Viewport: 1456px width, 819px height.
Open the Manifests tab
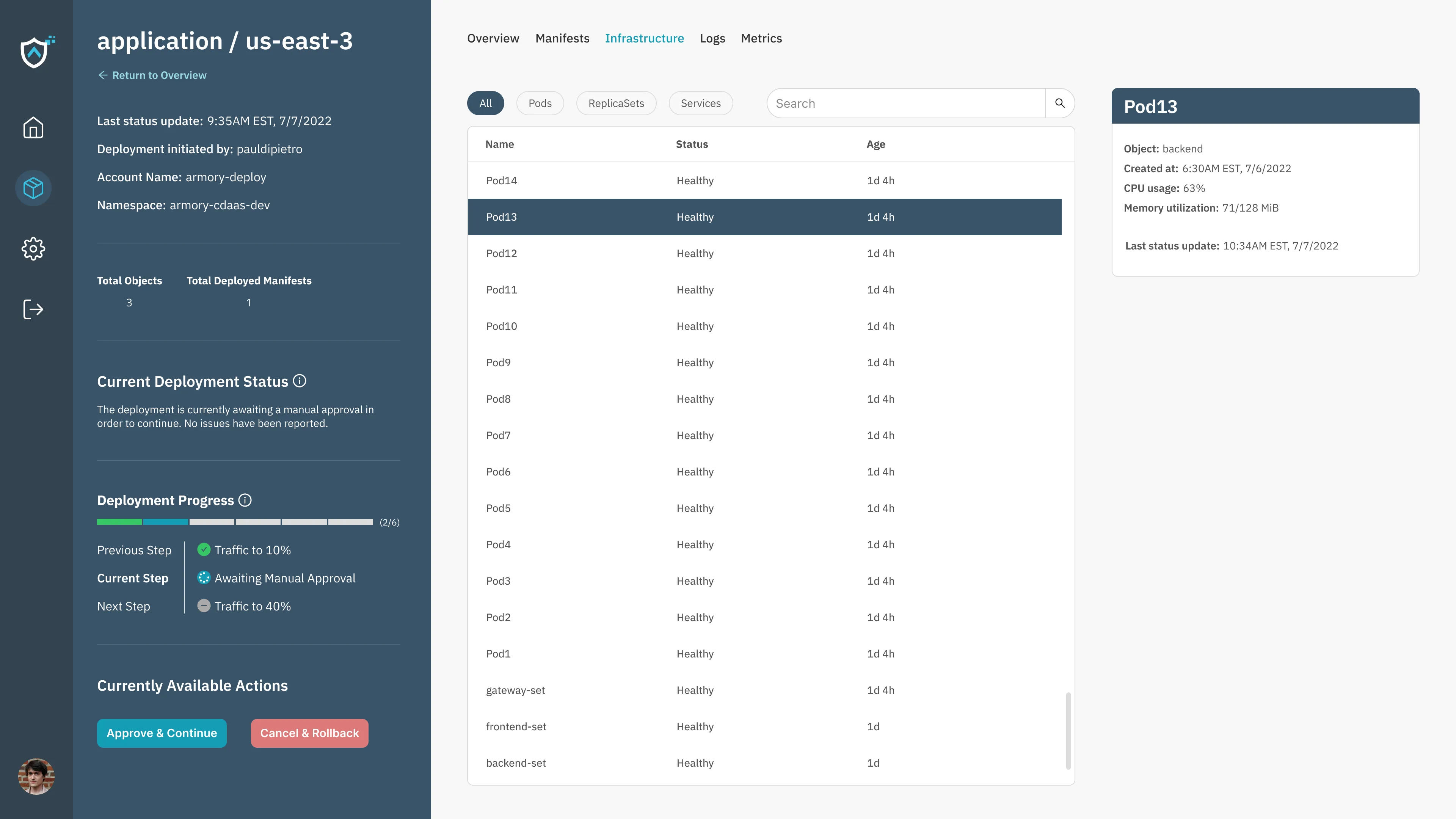(562, 38)
